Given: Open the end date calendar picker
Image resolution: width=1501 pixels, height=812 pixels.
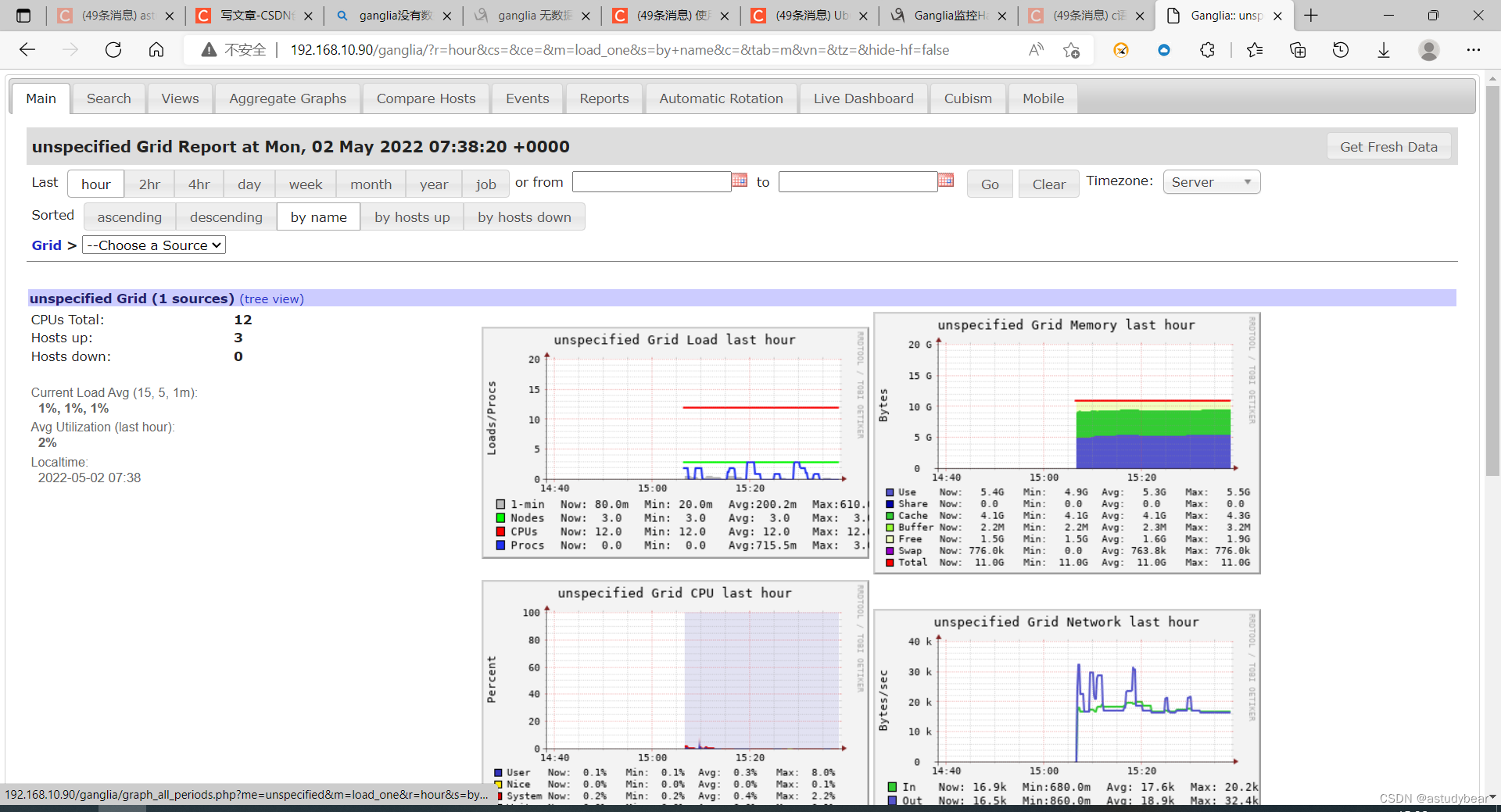Looking at the screenshot, I should click(946, 181).
